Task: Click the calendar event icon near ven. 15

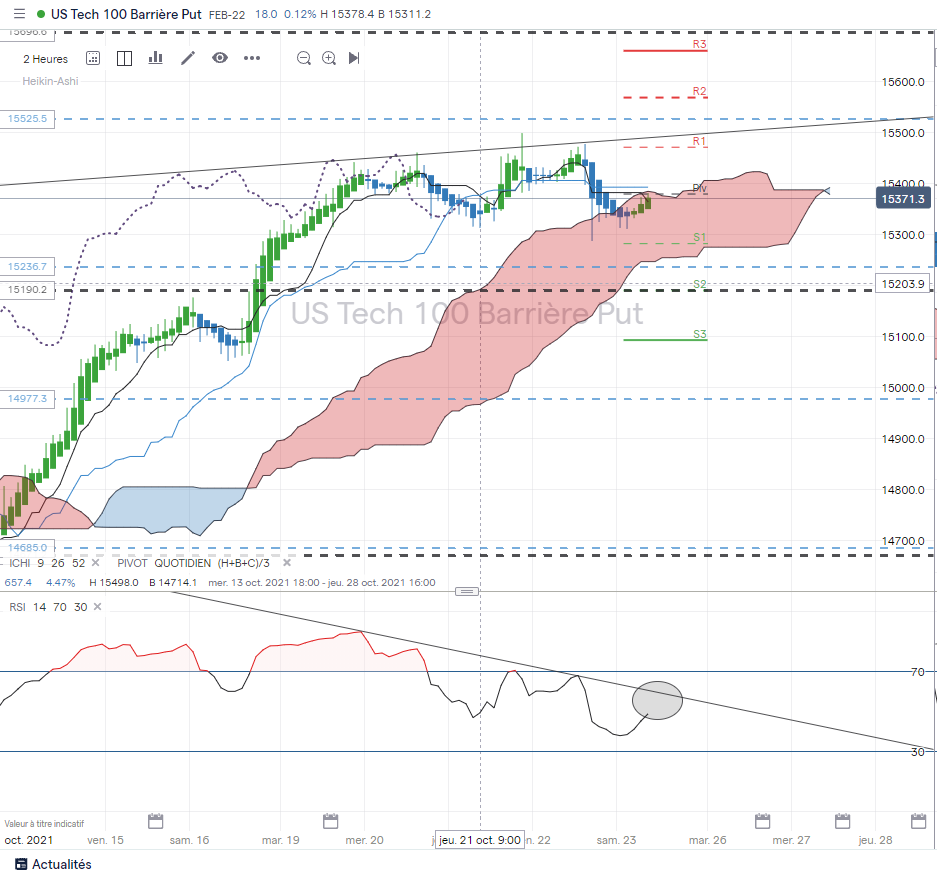Action: (155, 821)
